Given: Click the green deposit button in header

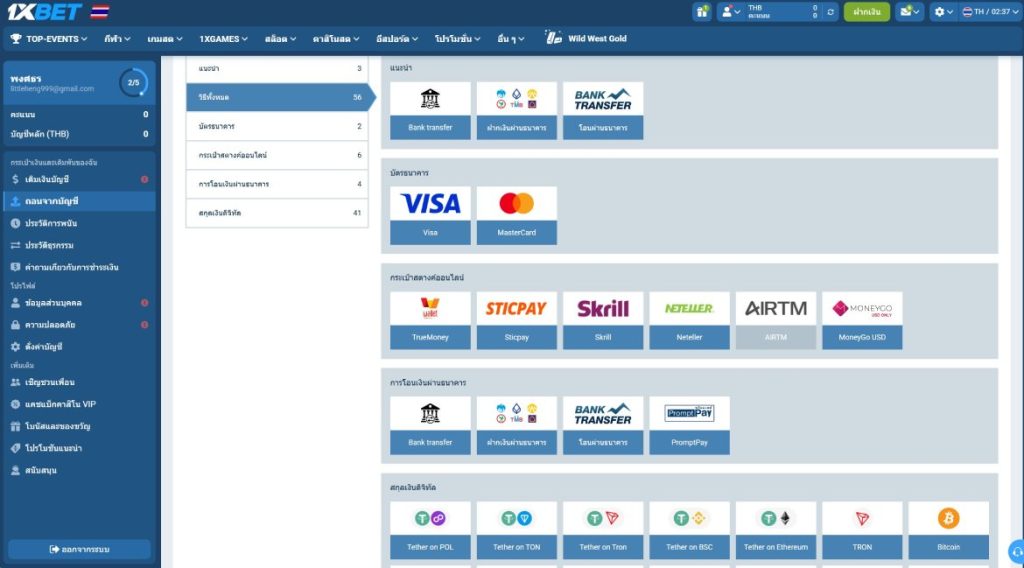Looking at the screenshot, I should [x=867, y=12].
